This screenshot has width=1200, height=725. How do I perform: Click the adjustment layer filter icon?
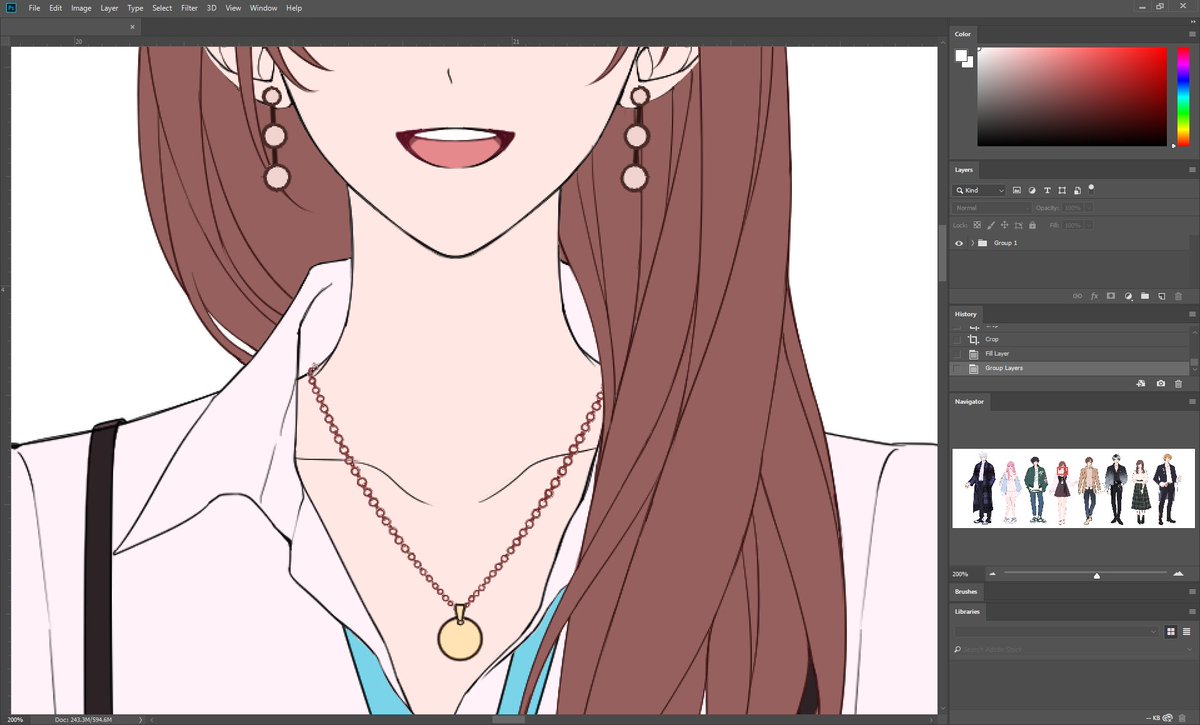(x=1032, y=190)
